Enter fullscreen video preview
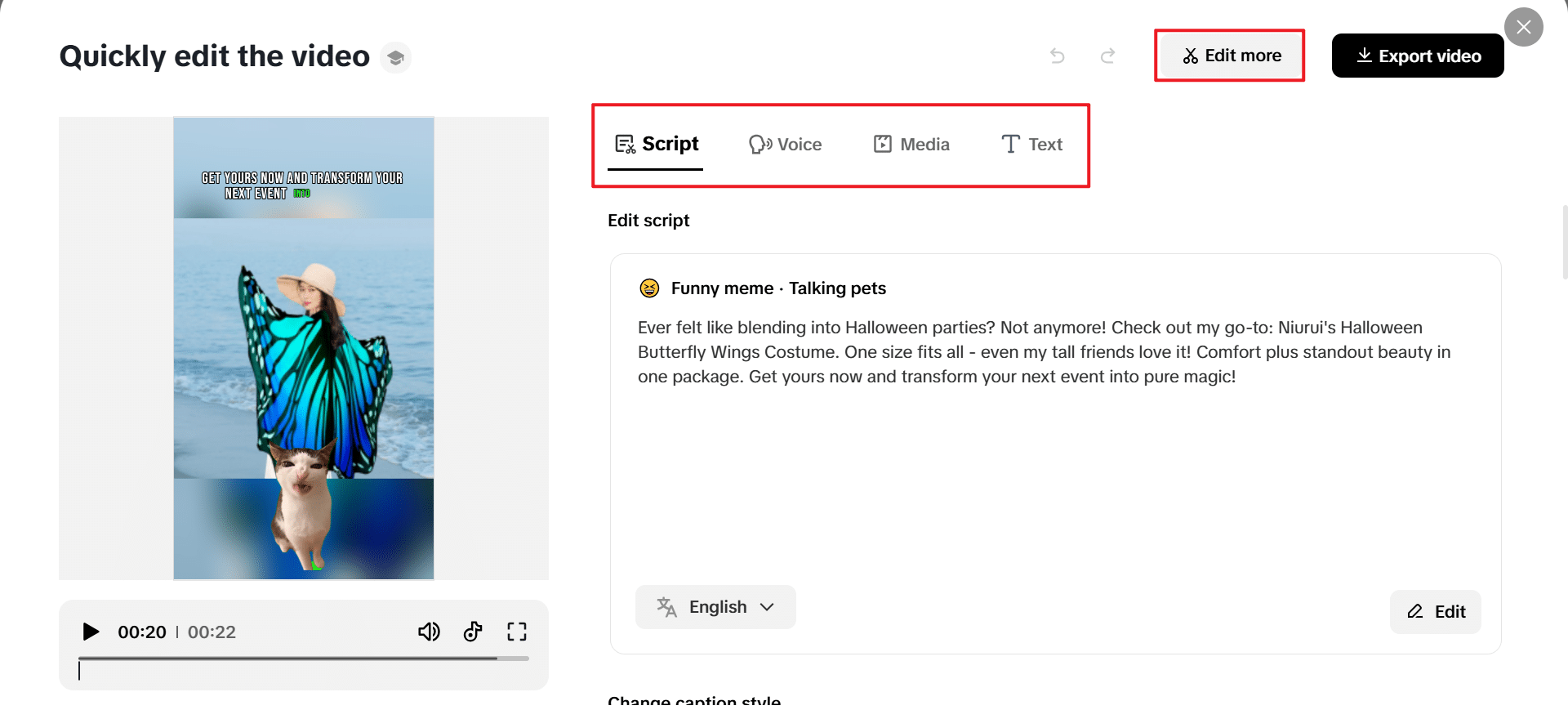 [x=516, y=632]
